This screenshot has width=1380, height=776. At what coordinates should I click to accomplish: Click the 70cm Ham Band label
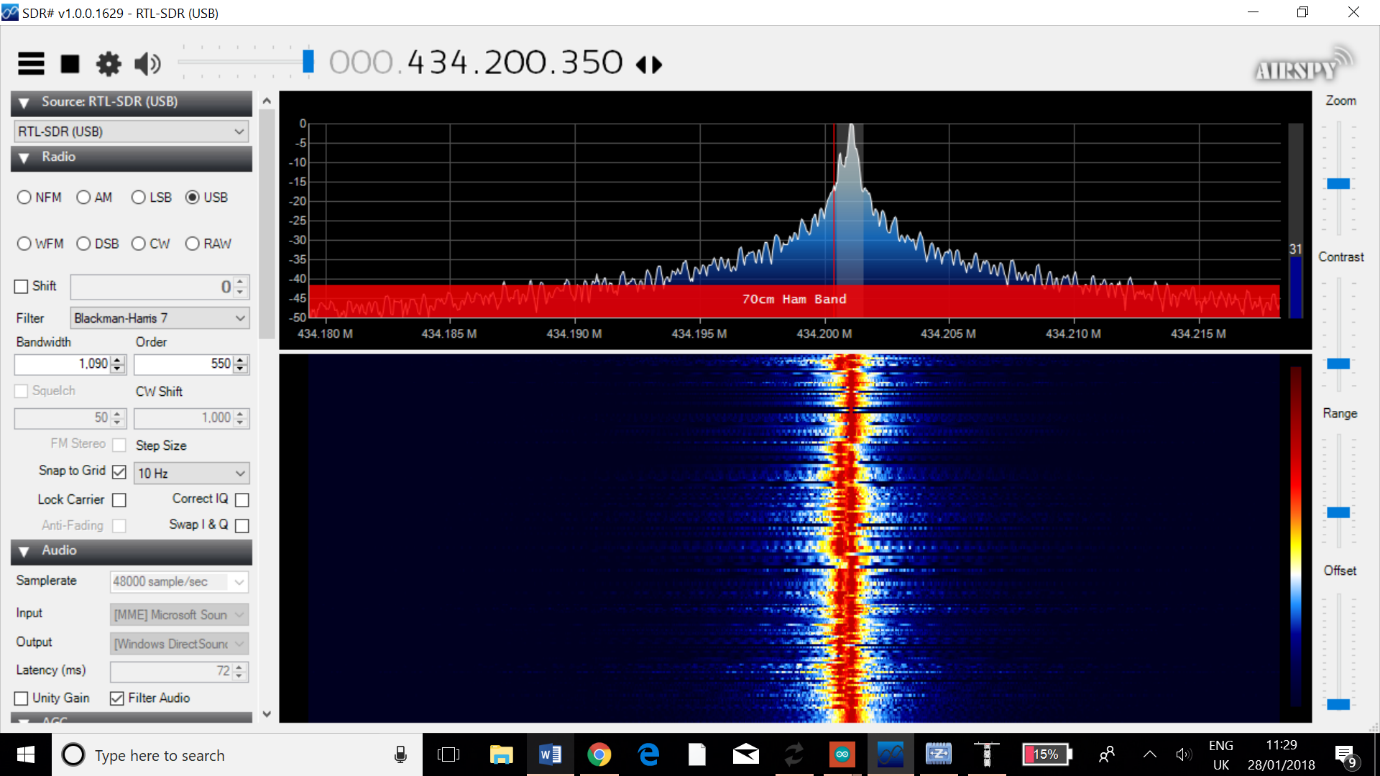pos(794,299)
